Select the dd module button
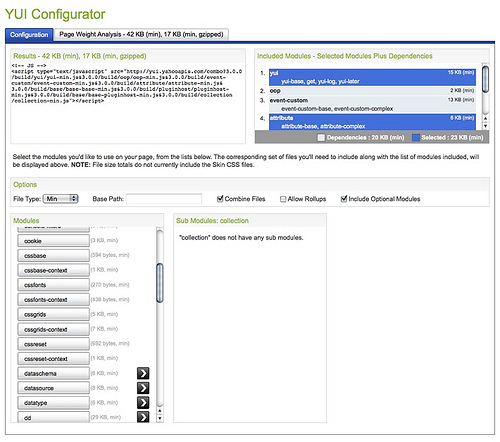 pyautogui.click(x=53, y=417)
